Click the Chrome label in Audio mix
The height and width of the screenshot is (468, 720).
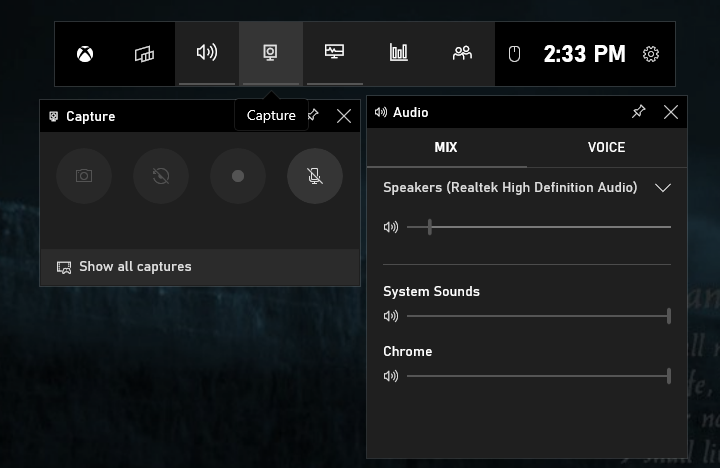408,351
